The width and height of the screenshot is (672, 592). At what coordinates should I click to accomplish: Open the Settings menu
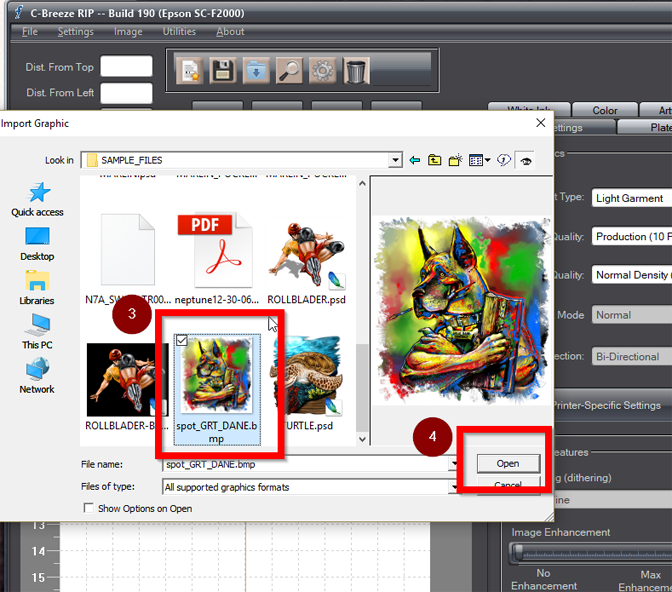coord(75,32)
